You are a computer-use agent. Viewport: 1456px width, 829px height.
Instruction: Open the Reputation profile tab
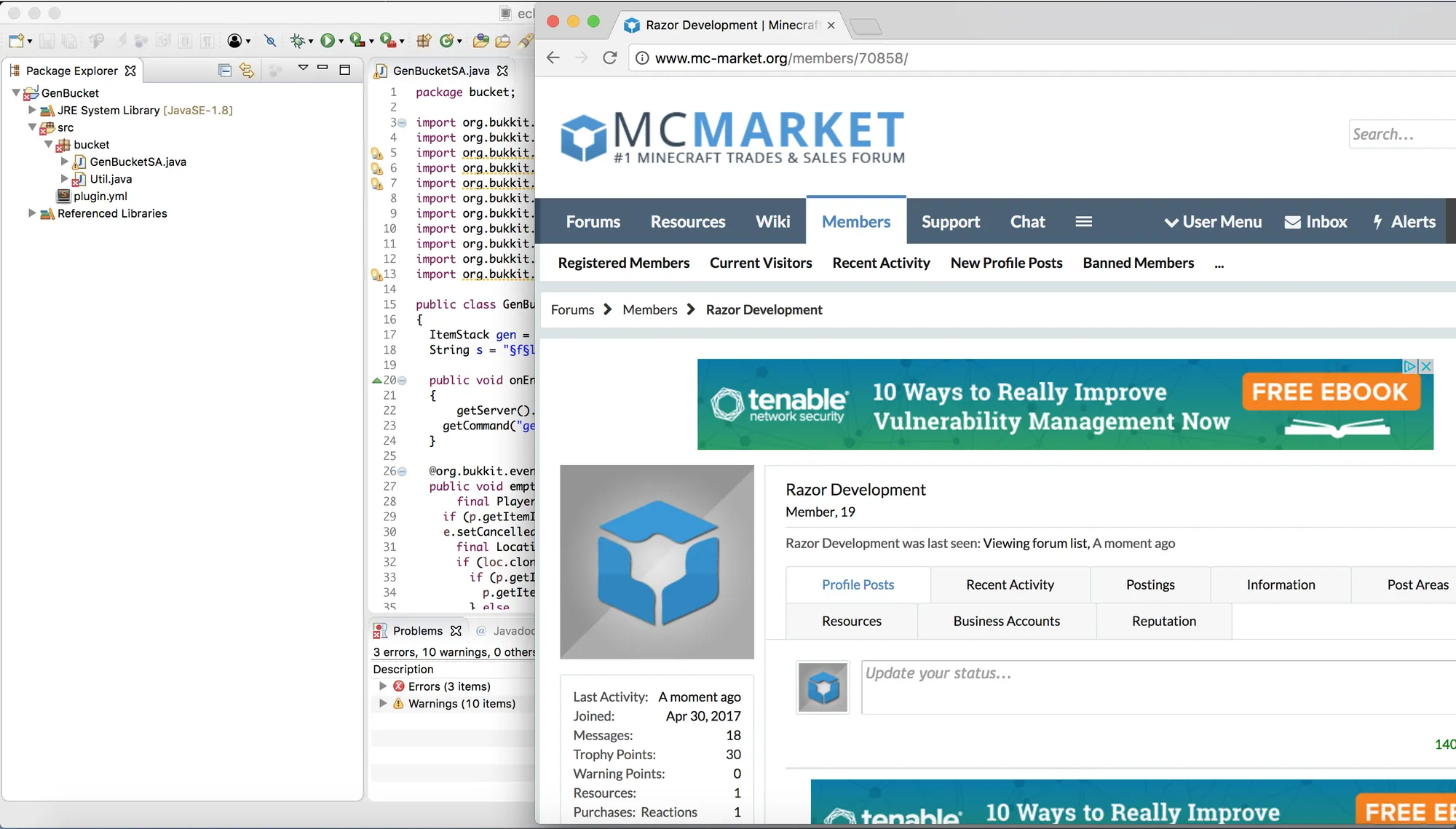tap(1164, 621)
